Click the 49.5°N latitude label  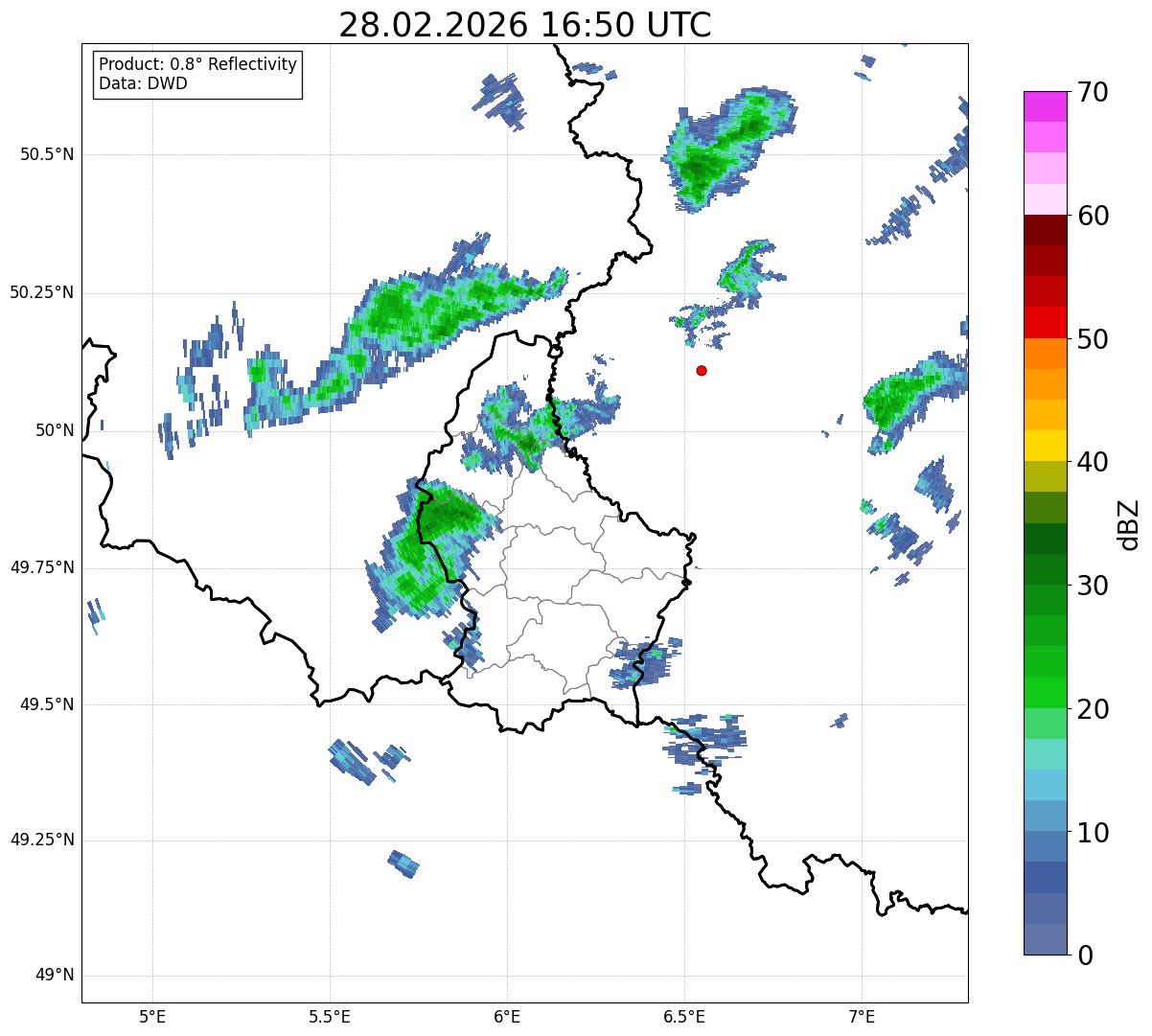(x=47, y=704)
